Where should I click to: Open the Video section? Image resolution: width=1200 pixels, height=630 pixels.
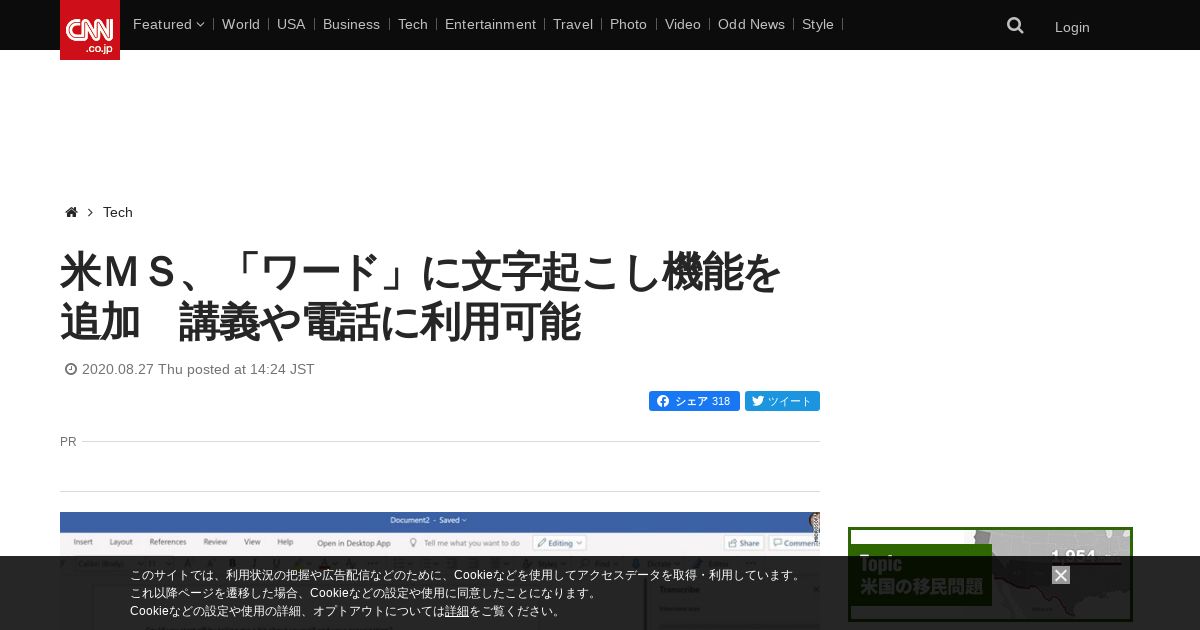(683, 24)
